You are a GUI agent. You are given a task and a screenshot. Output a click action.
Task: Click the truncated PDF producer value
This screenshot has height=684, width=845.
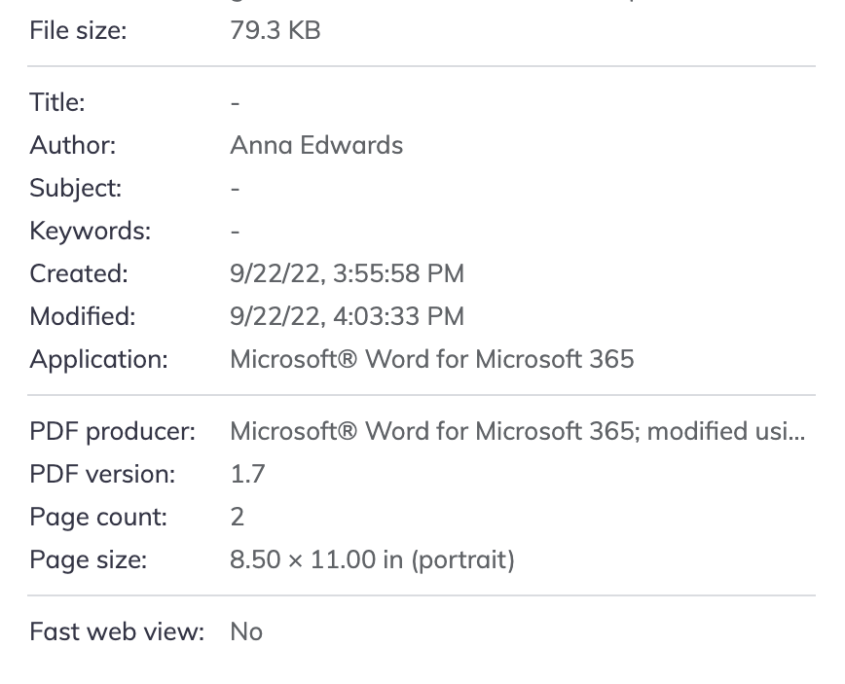click(518, 430)
